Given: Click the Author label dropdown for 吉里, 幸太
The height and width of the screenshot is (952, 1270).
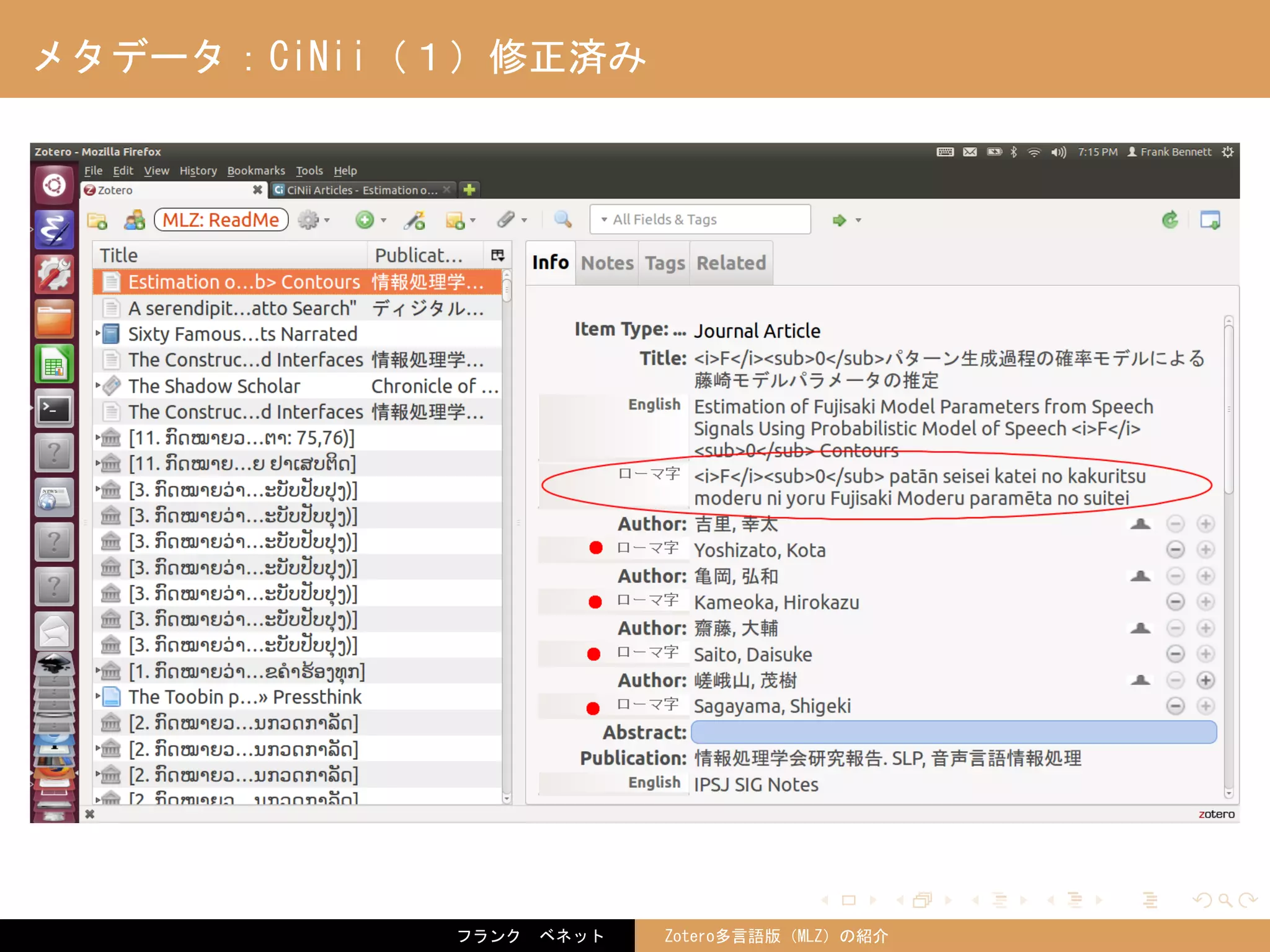Looking at the screenshot, I should pyautogui.click(x=652, y=524).
